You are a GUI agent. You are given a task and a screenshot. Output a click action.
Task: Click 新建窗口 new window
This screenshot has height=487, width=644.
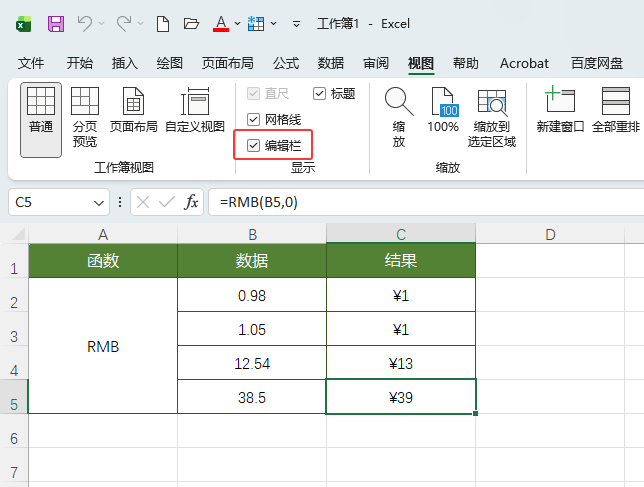click(x=560, y=110)
